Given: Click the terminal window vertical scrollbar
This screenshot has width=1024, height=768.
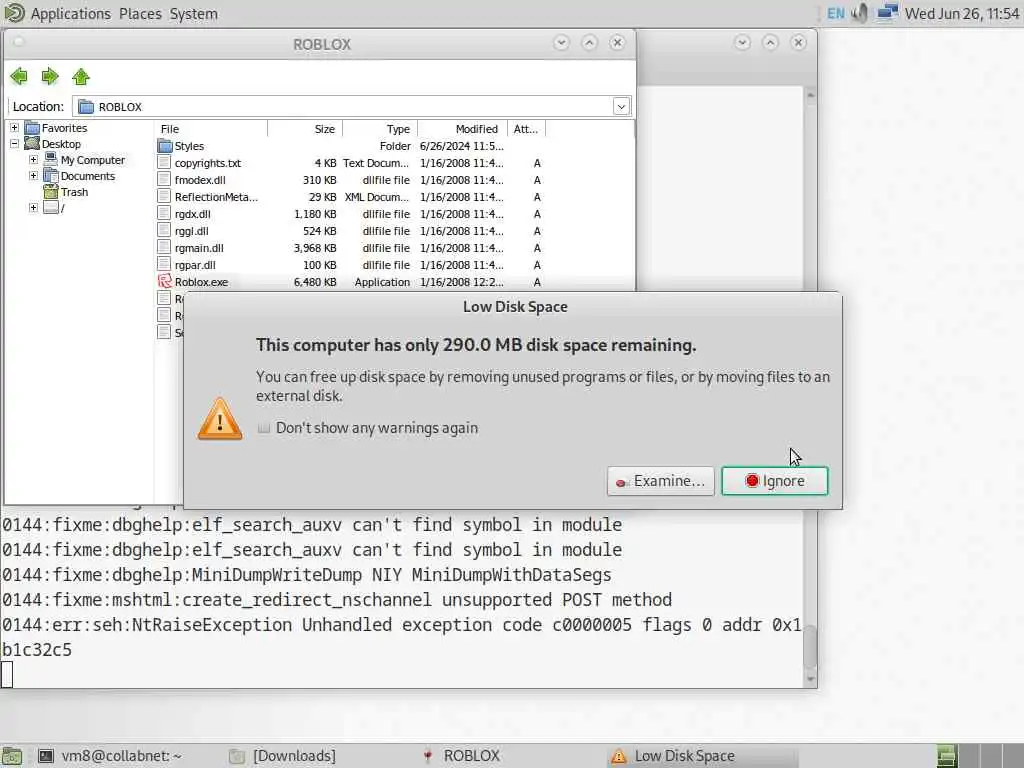Looking at the screenshot, I should click(810, 647).
